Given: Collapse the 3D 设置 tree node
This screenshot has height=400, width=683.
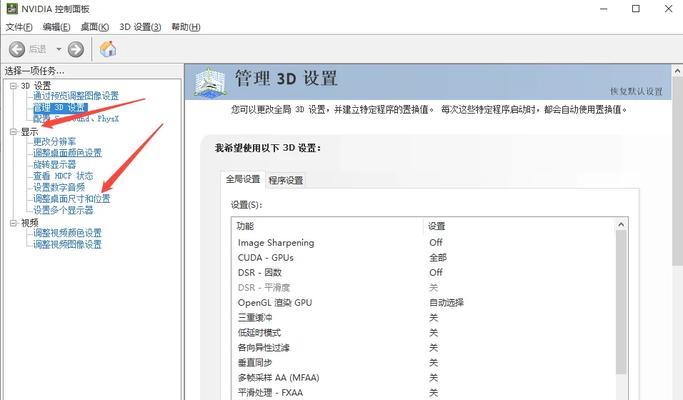Looking at the screenshot, I should [14, 86].
